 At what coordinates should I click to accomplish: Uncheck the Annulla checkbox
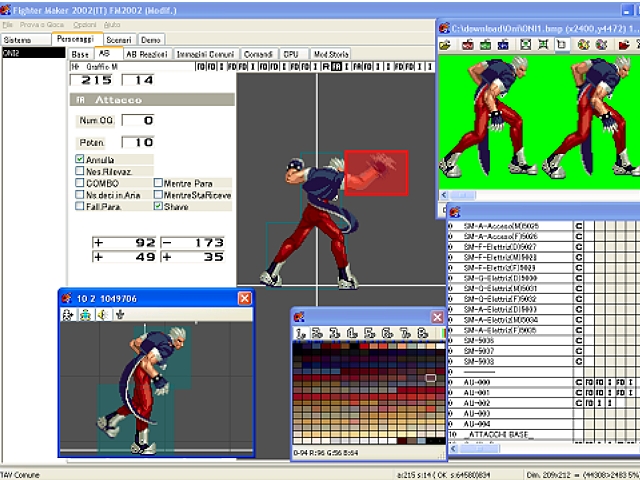pyautogui.click(x=80, y=160)
